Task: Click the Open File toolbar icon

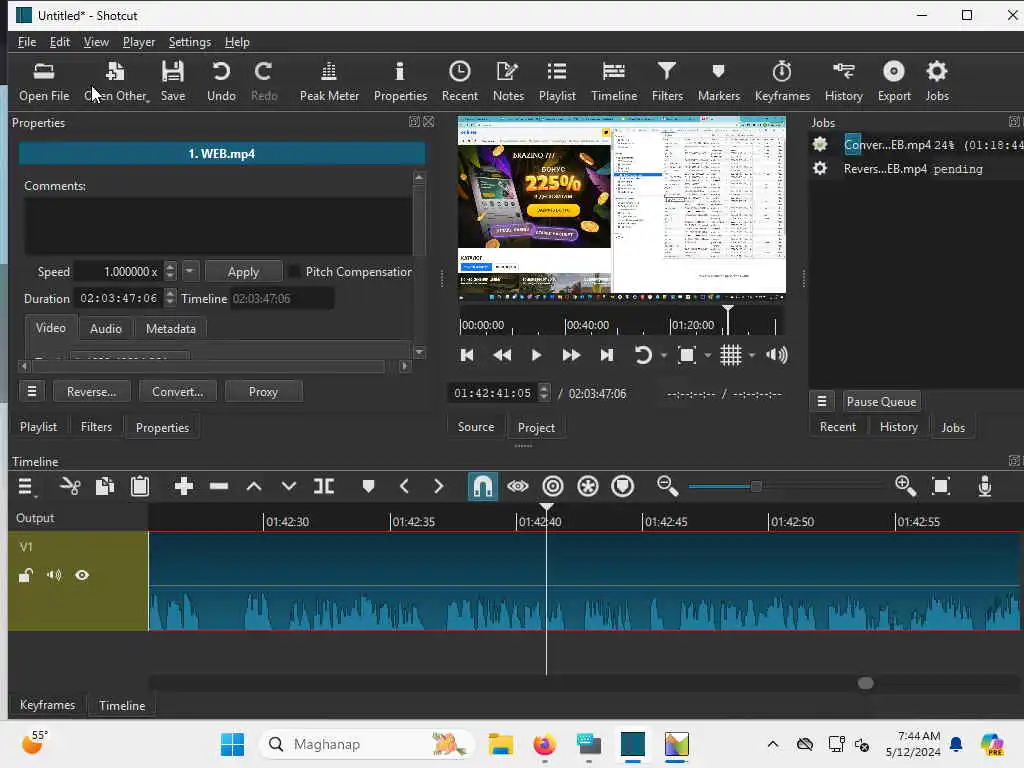Action: click(x=44, y=82)
